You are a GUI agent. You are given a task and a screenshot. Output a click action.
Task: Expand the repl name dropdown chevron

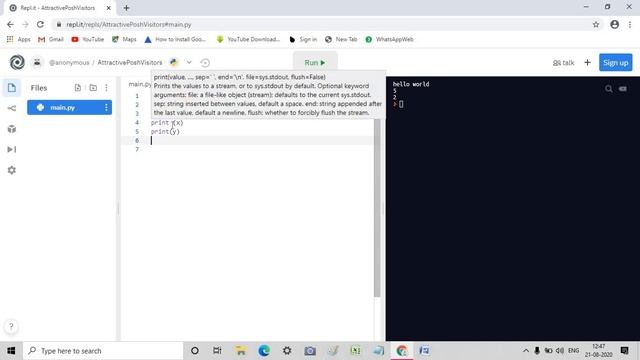(189, 62)
